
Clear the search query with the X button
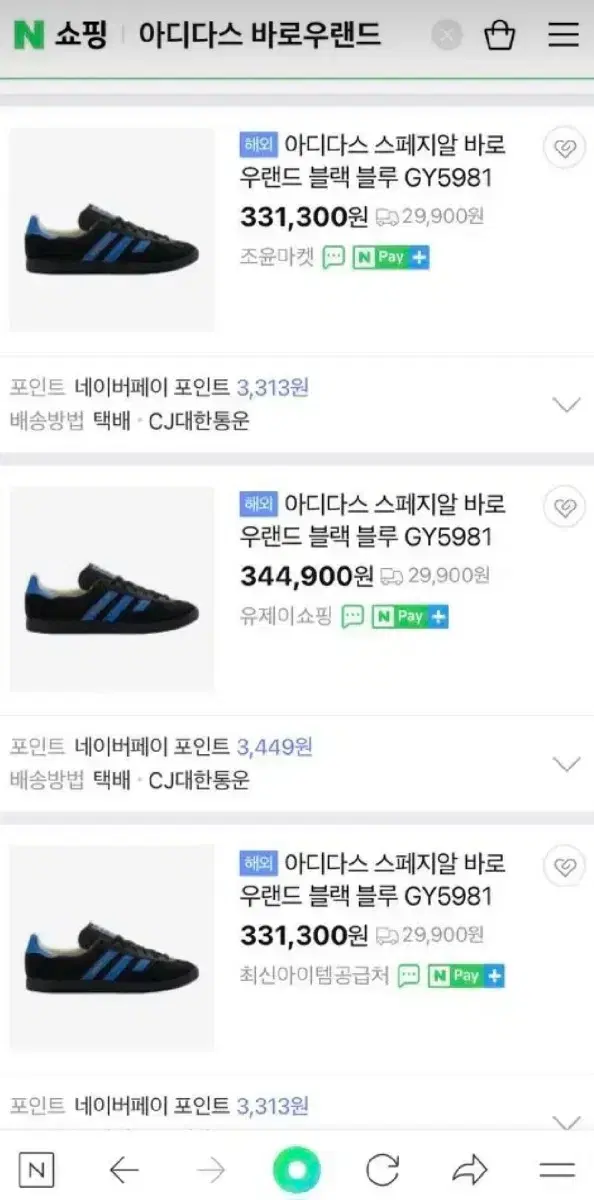pos(448,34)
